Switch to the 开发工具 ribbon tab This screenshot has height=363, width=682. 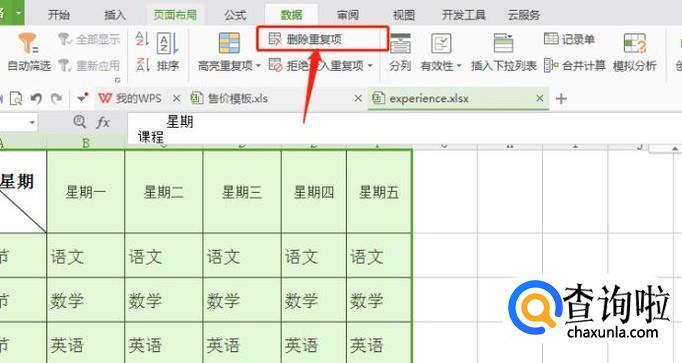pyautogui.click(x=464, y=15)
